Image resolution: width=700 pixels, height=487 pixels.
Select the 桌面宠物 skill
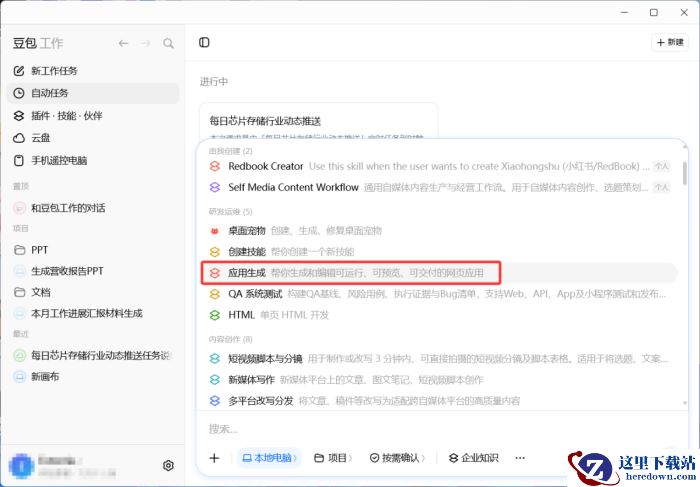pyautogui.click(x=439, y=231)
